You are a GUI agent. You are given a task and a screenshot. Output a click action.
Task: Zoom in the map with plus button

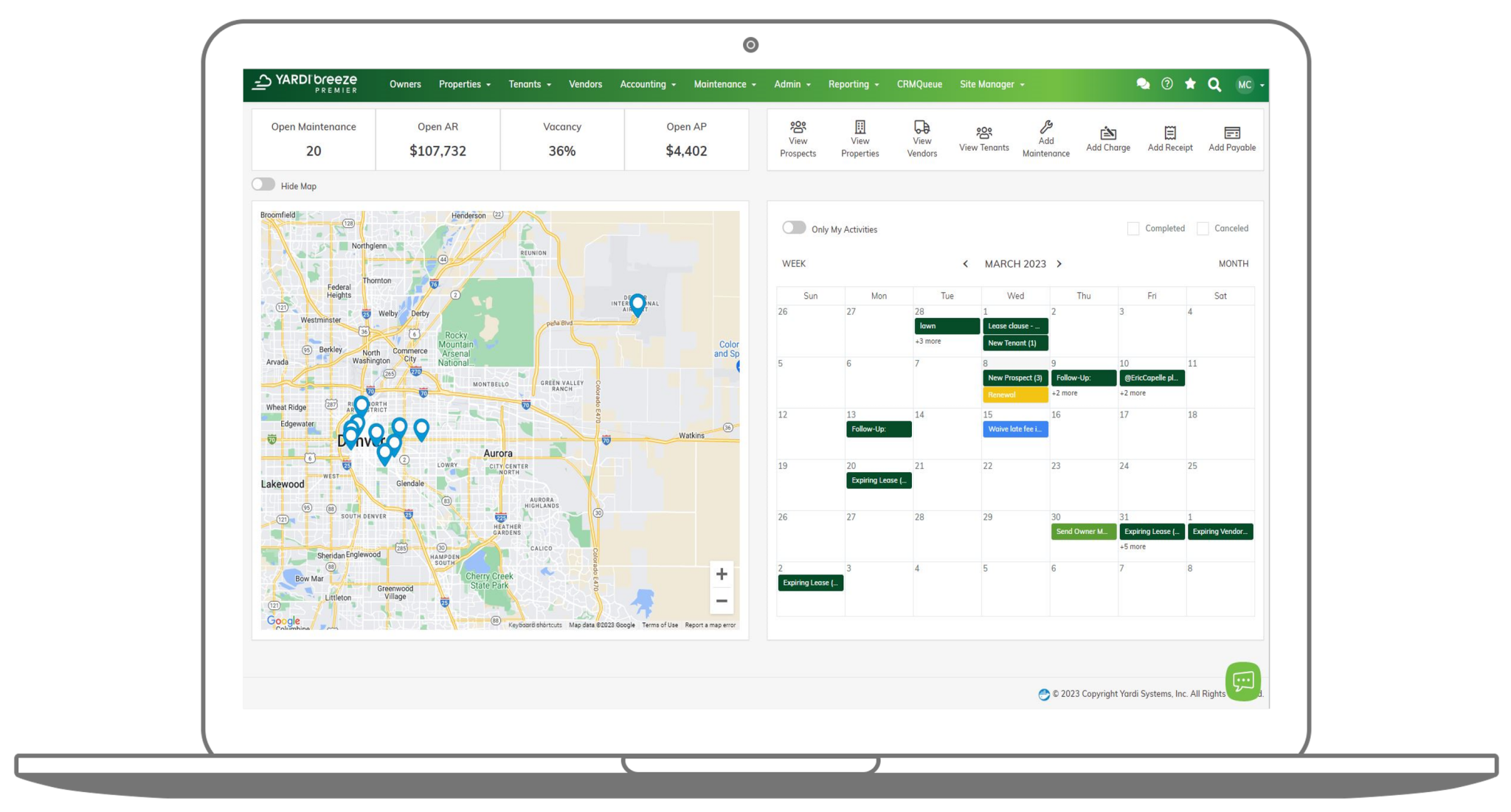pyautogui.click(x=722, y=574)
